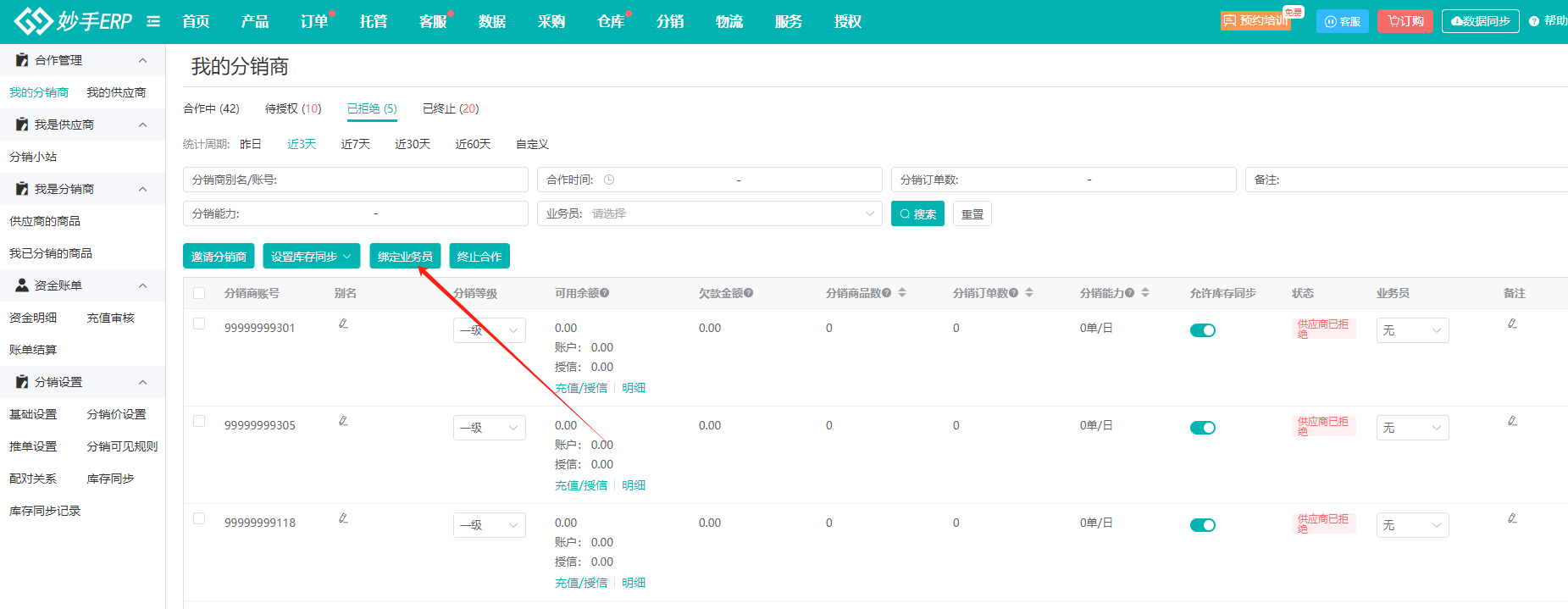Click help icon beside 分销订单数 header
This screenshot has width=1568, height=609.
(1014, 293)
